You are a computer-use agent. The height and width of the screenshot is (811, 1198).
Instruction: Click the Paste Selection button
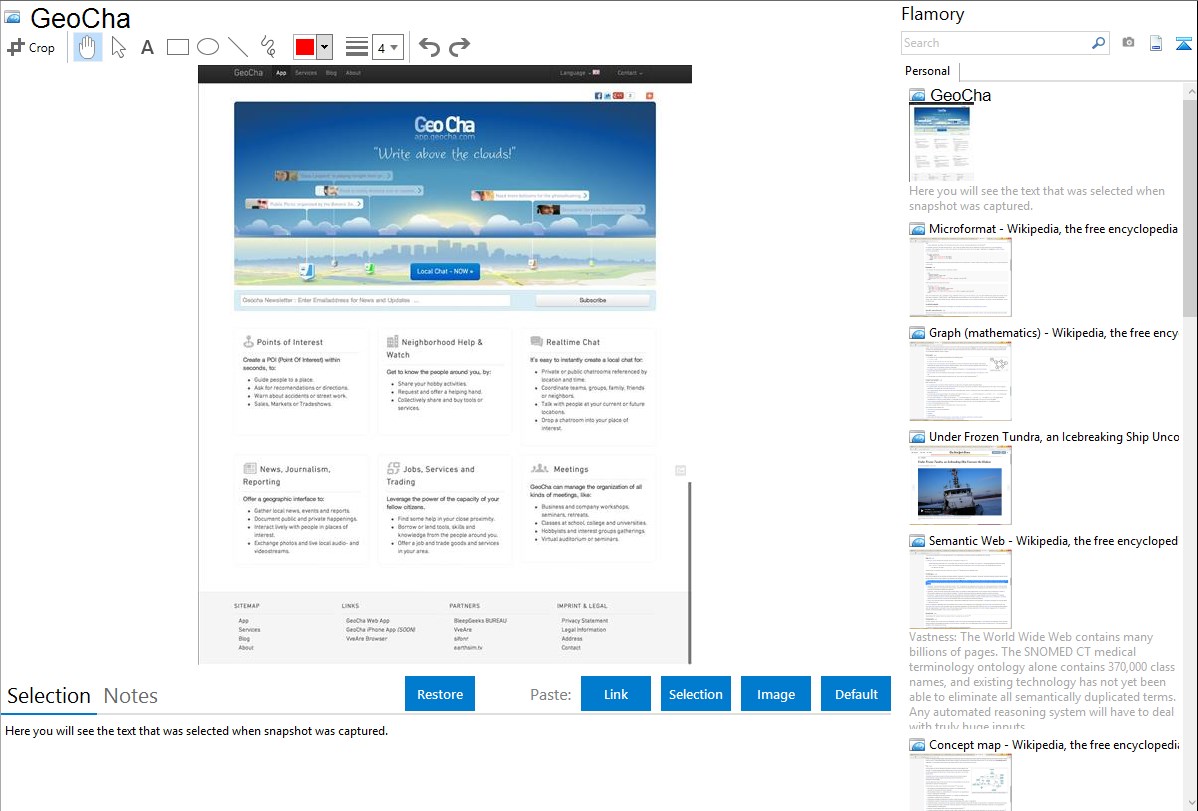coord(695,694)
